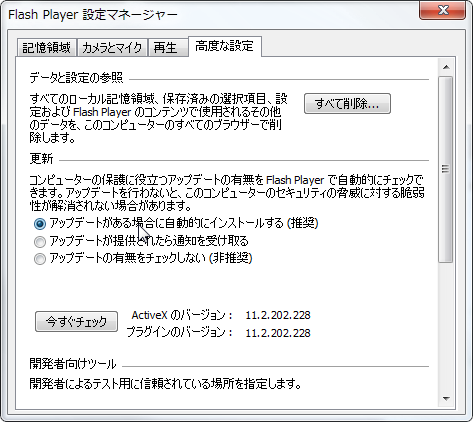The image size is (473, 422).
Task: Click the プラグインのバージョン value 11.2.202.228
Action: click(x=278, y=333)
